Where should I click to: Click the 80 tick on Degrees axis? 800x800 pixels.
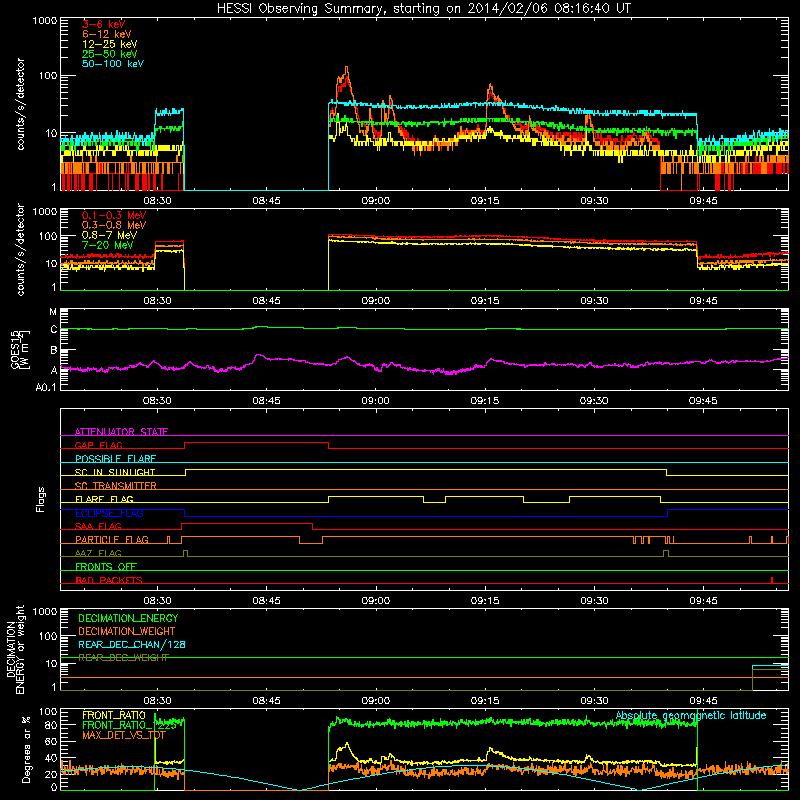(51, 725)
